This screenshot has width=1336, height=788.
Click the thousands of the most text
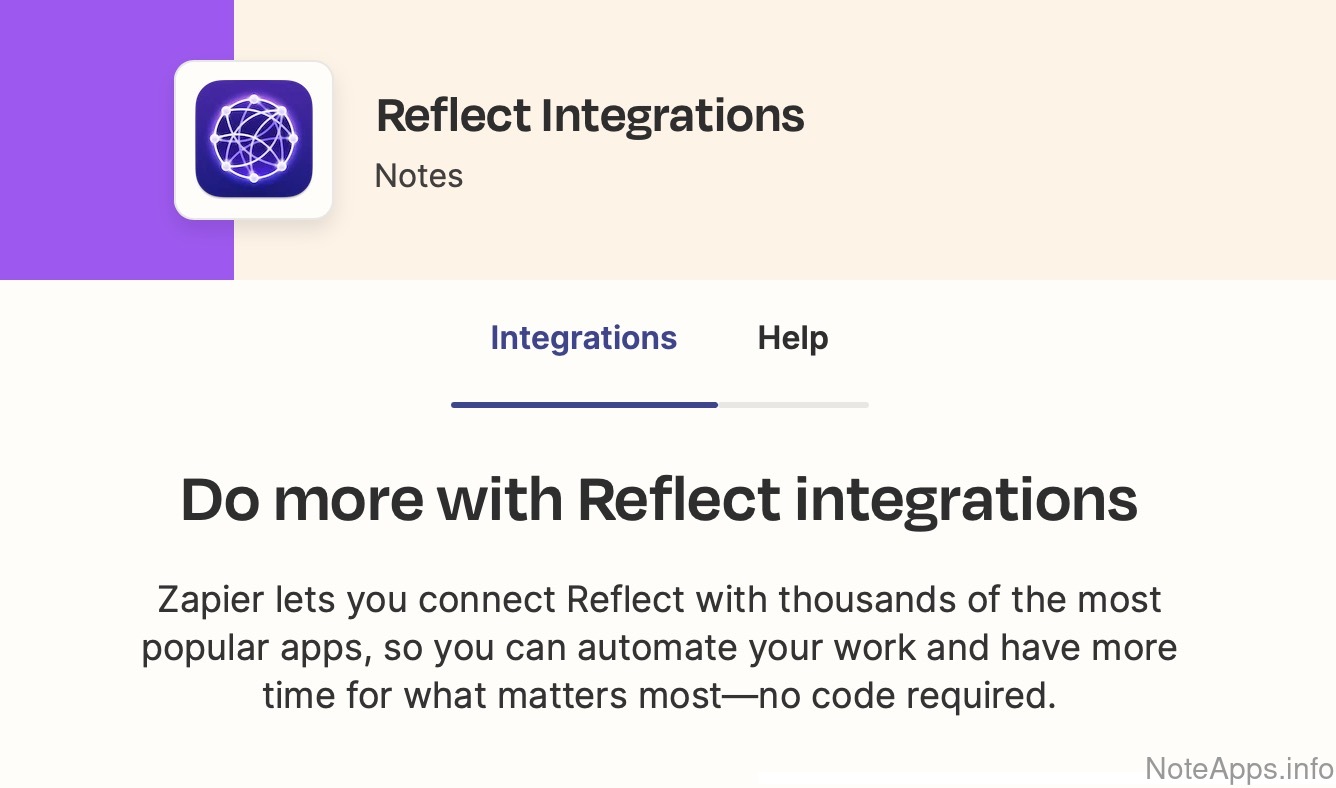coord(970,600)
